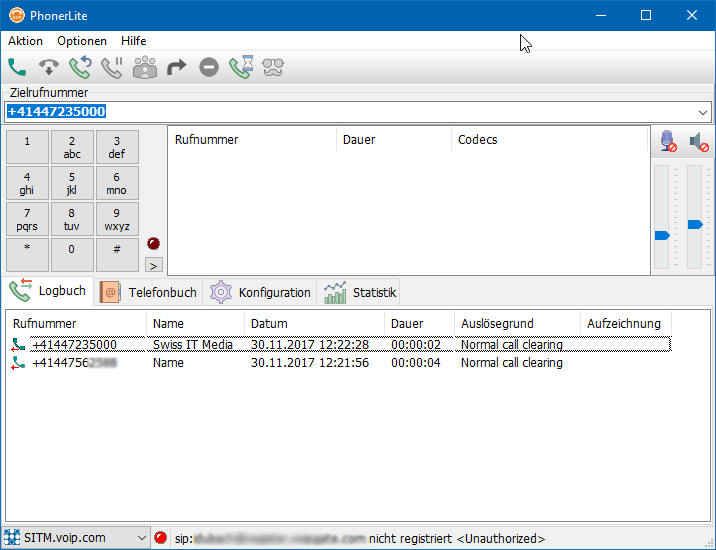Select log entry +41447235000
716x550 pixels.
click(x=340, y=344)
